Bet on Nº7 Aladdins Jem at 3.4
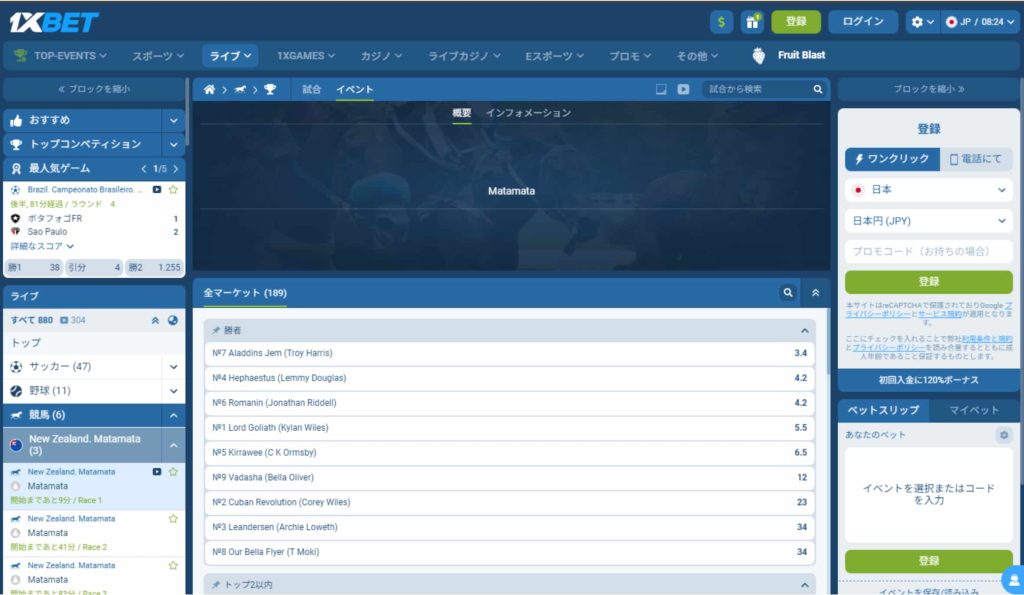The width and height of the screenshot is (1024, 595). 509,353
